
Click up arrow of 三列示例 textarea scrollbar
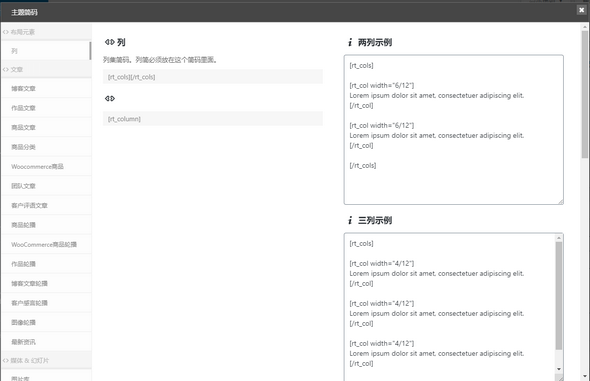(x=559, y=238)
